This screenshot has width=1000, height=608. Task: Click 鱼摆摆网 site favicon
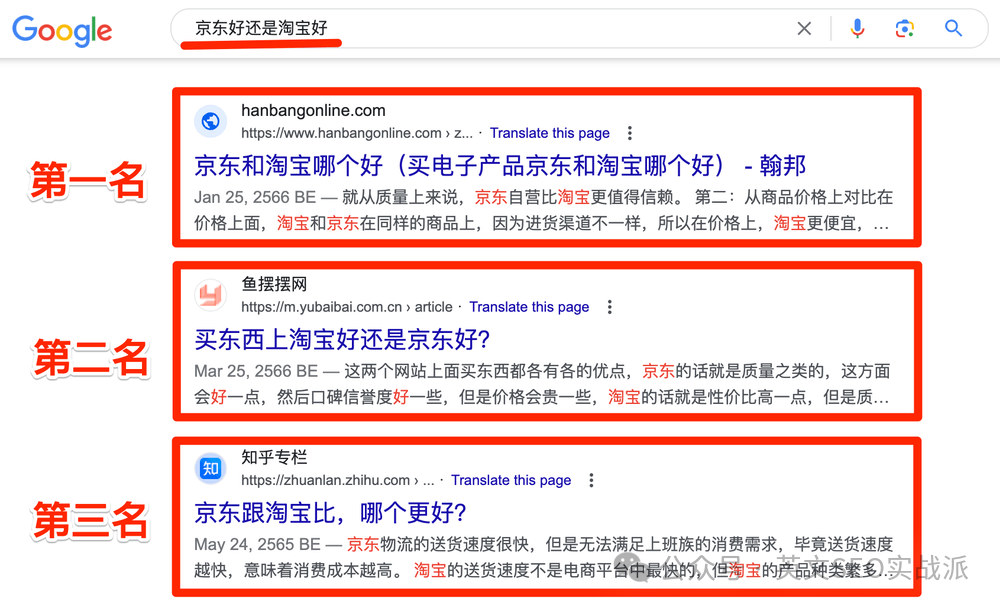210,295
